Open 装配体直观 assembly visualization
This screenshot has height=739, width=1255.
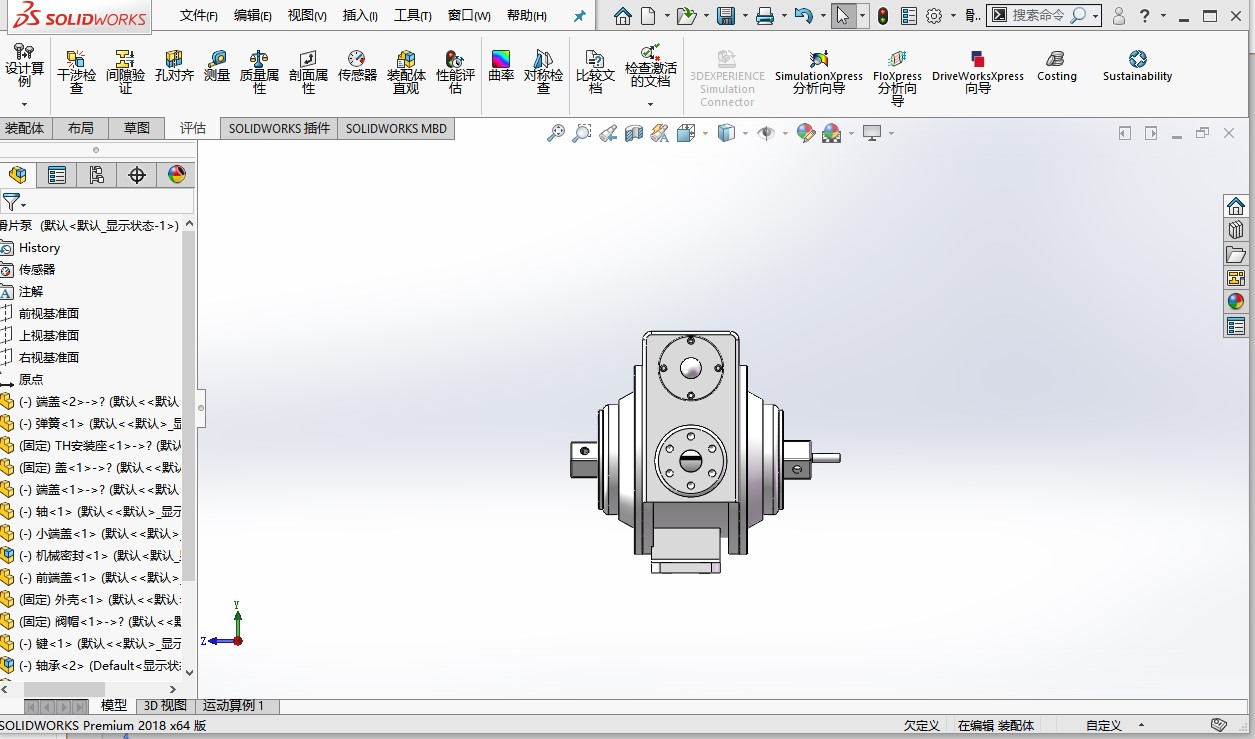(406, 72)
